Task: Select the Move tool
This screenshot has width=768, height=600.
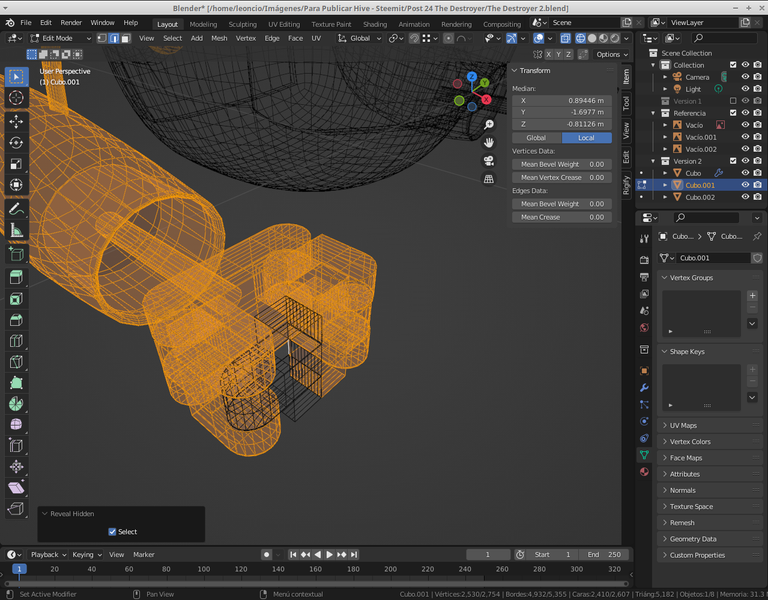Action: click(16, 121)
